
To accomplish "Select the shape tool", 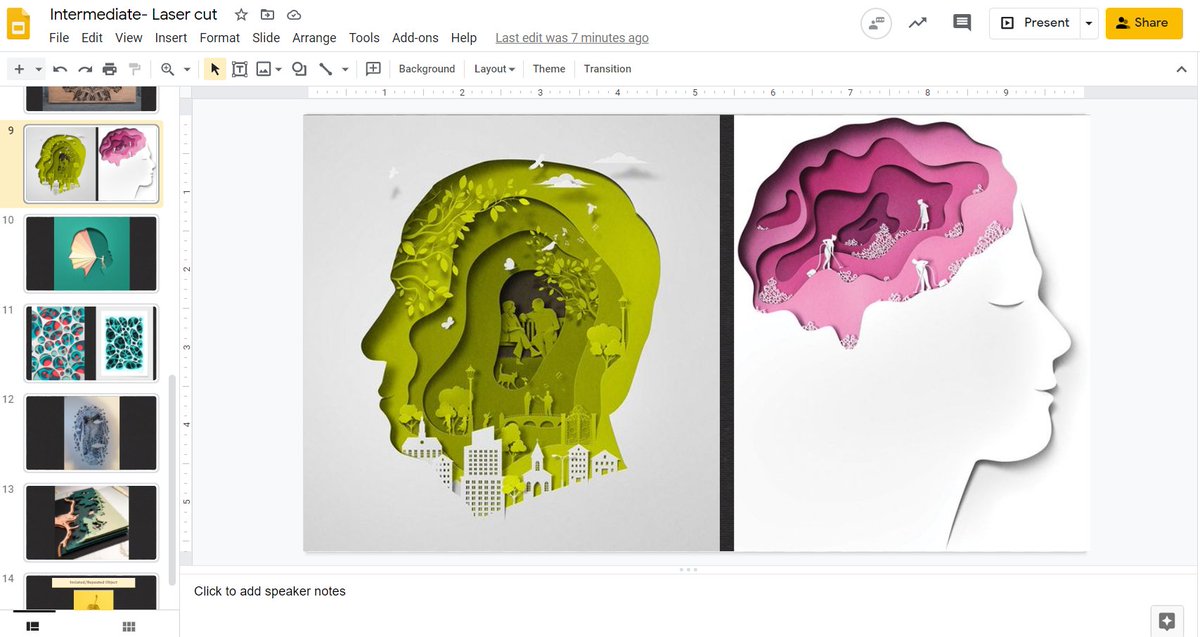I will tap(298, 69).
